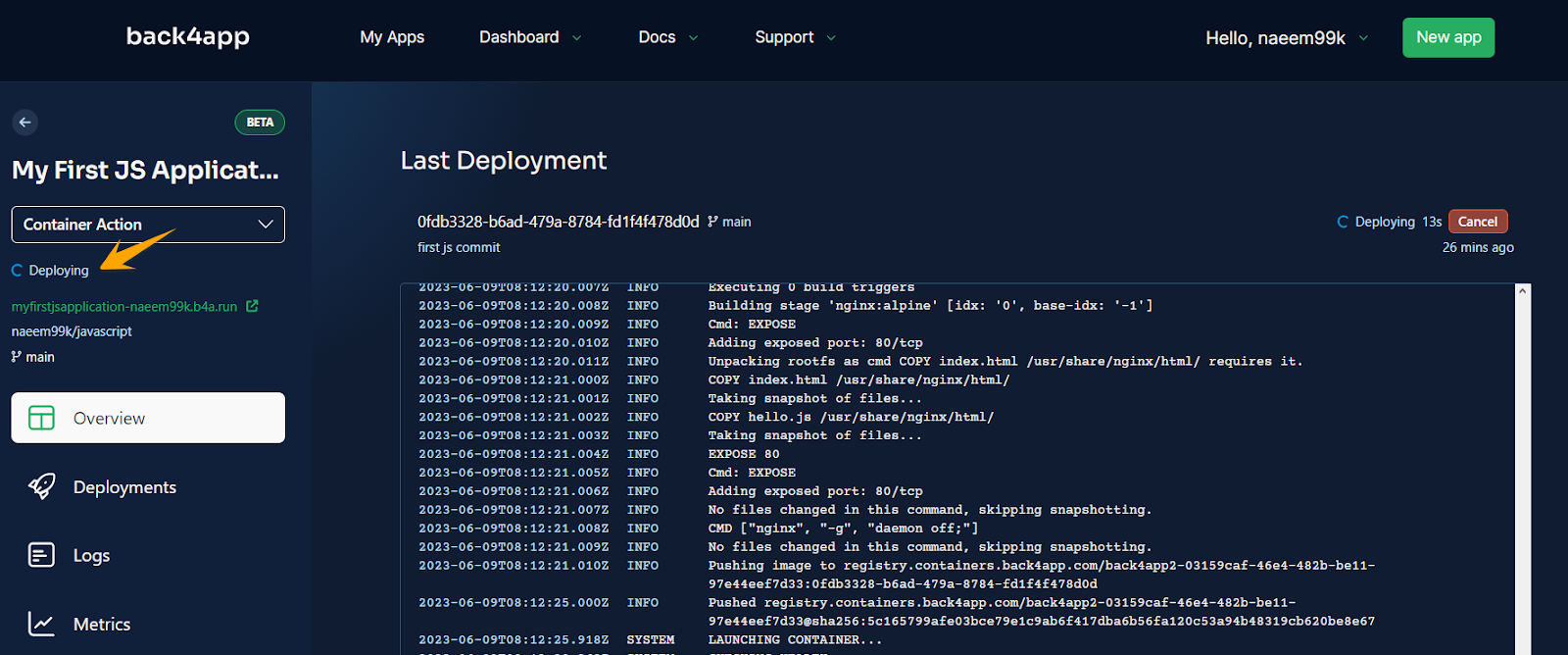The height and width of the screenshot is (655, 1568).
Task: Open myfirstjsapplication-naeem99k.b4a.run link
Action: pos(124,307)
